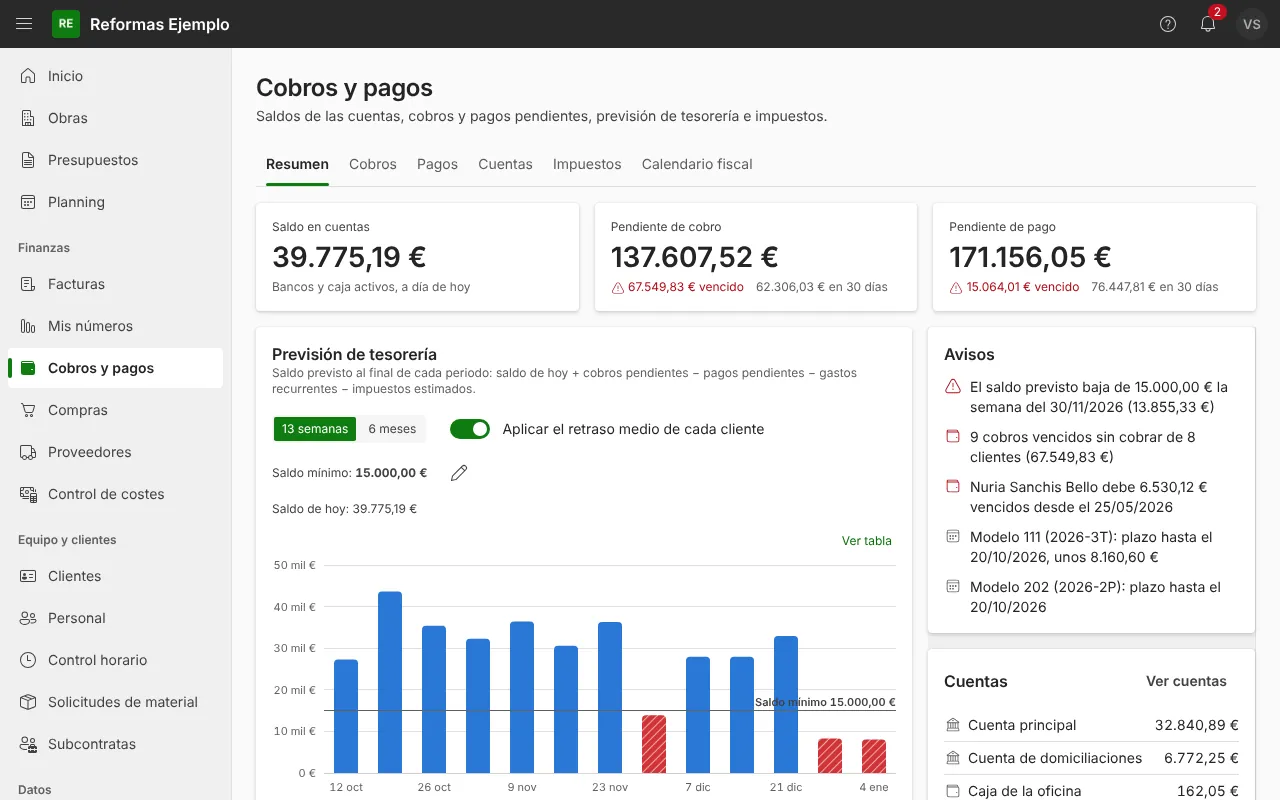Open Planning in the sidebar
This screenshot has height=800, width=1280.
pos(115,202)
